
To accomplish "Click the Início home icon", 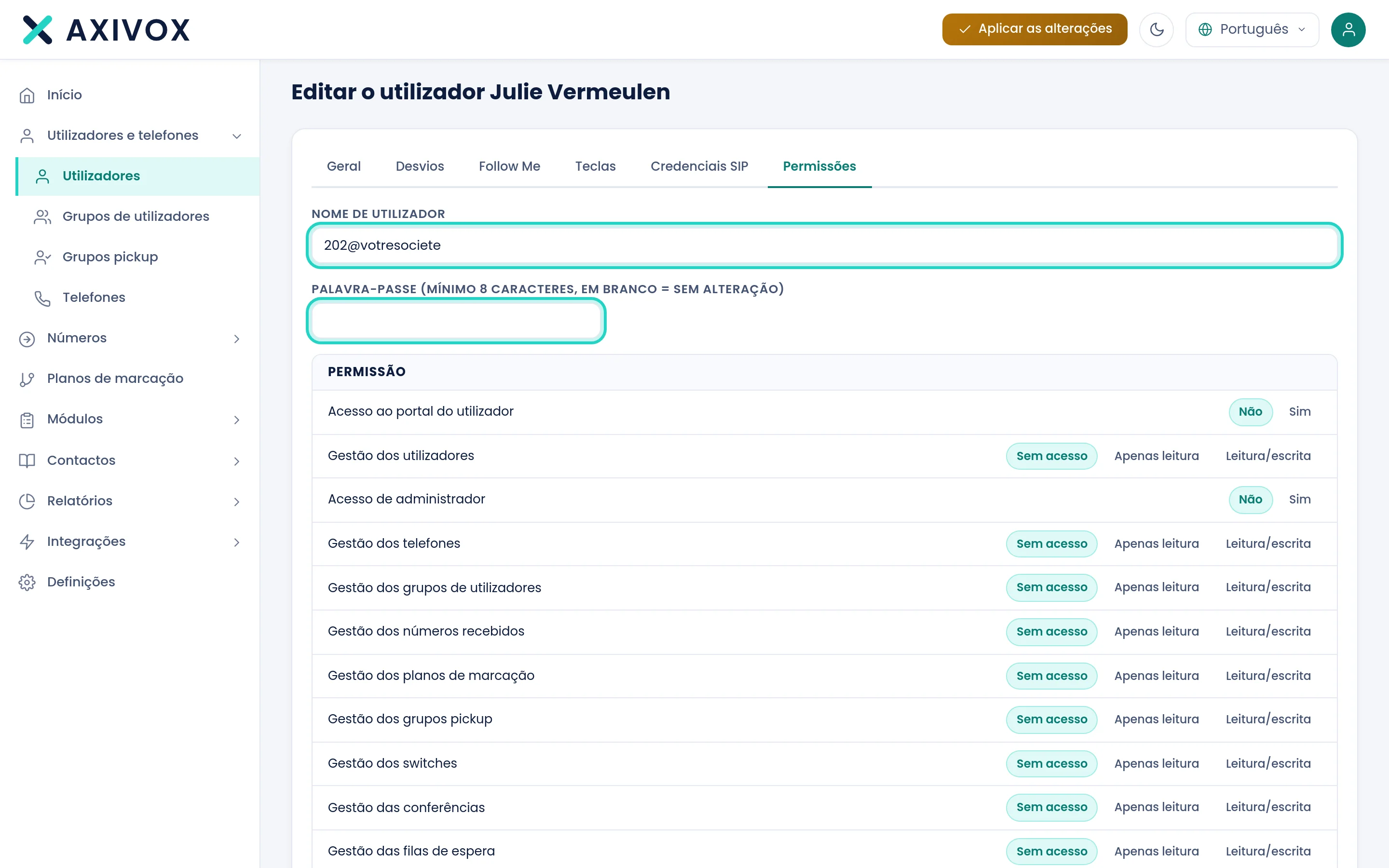I will pos(27,95).
